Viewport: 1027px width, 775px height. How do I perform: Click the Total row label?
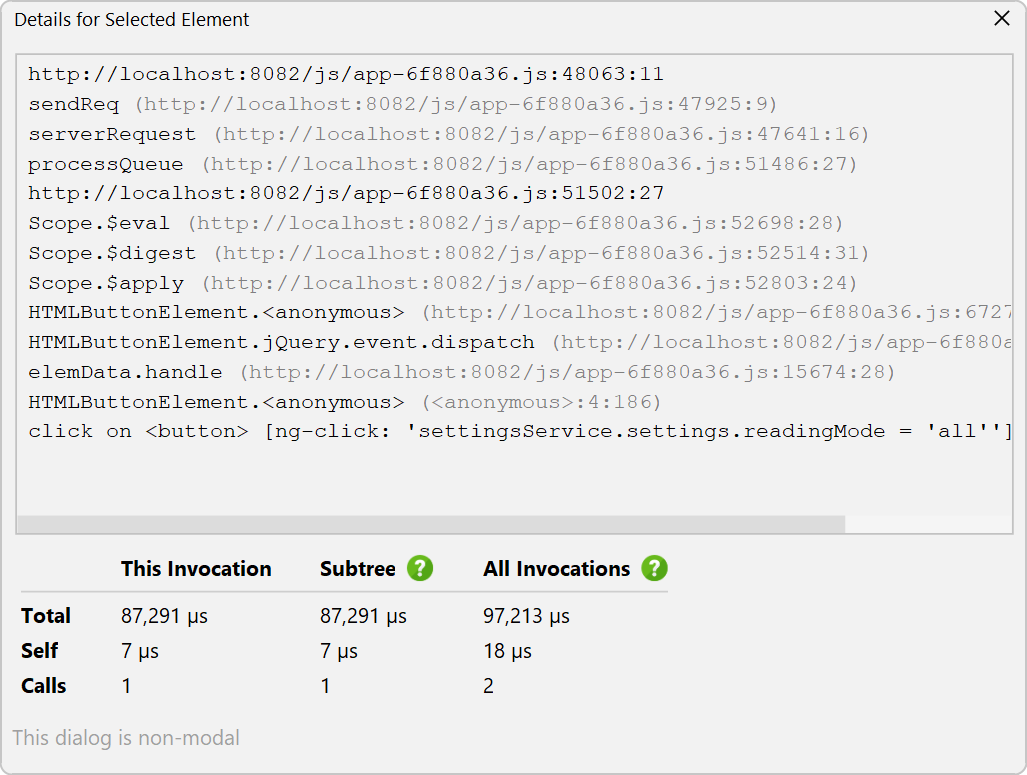point(46,616)
